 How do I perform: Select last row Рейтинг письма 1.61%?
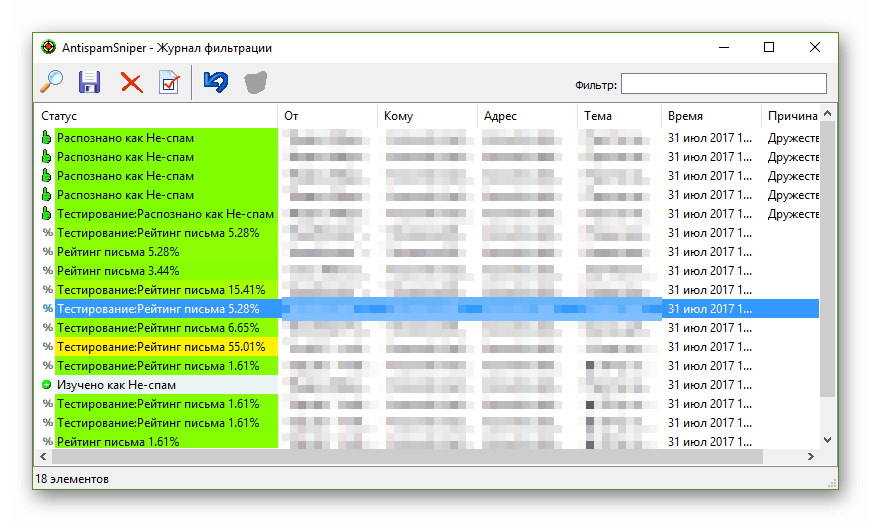(427, 441)
